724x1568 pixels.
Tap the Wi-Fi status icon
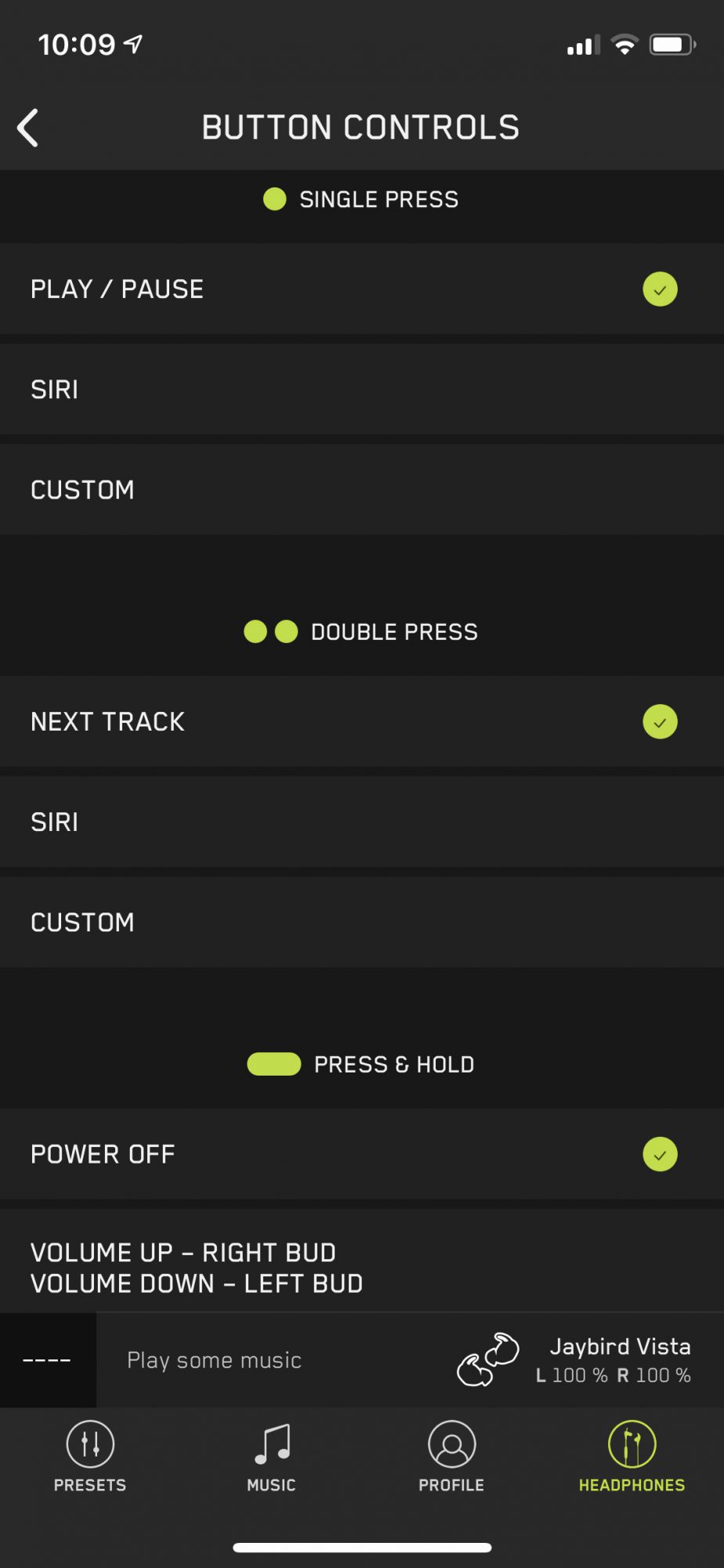624,45
